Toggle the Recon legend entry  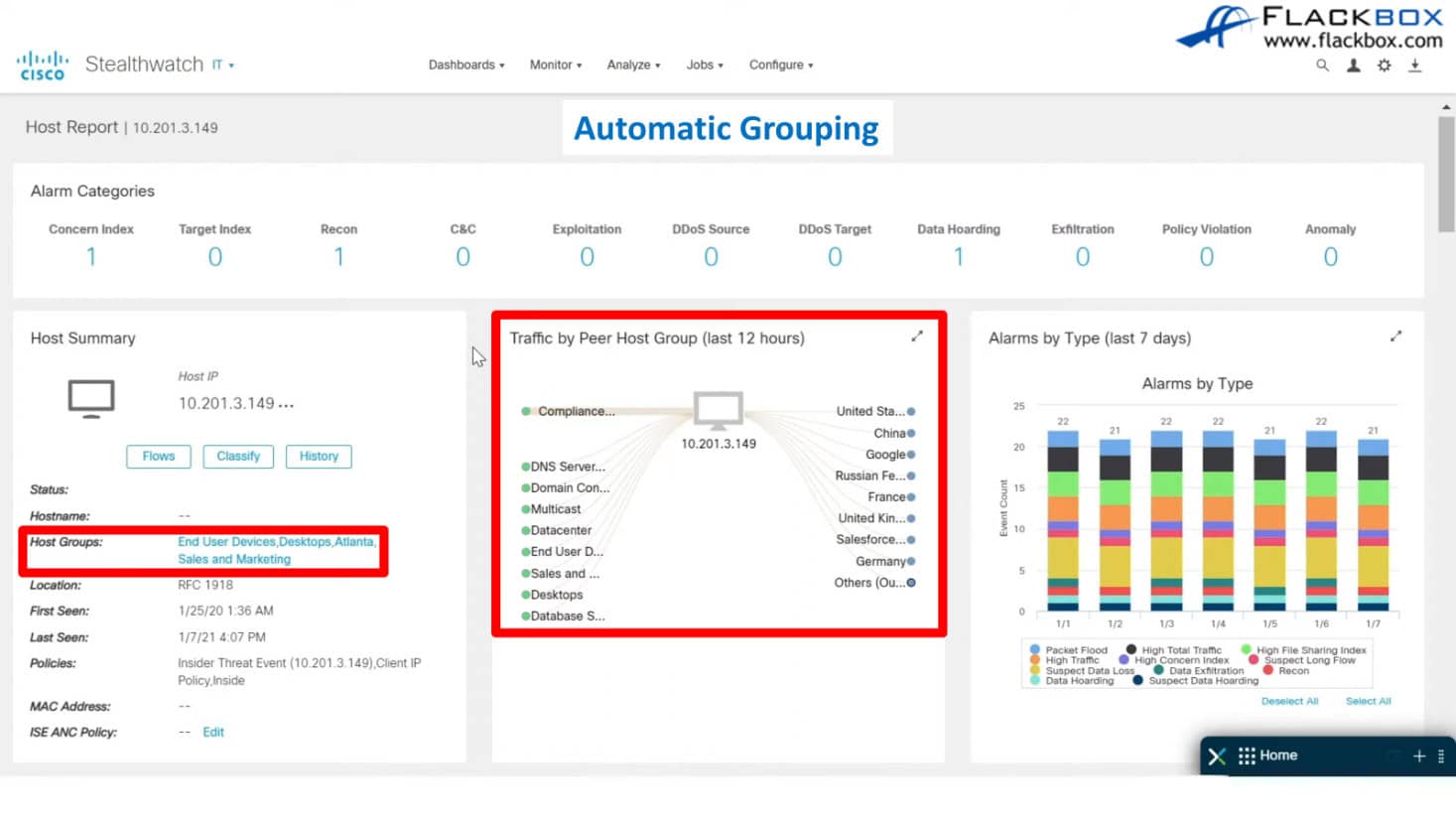1292,671
